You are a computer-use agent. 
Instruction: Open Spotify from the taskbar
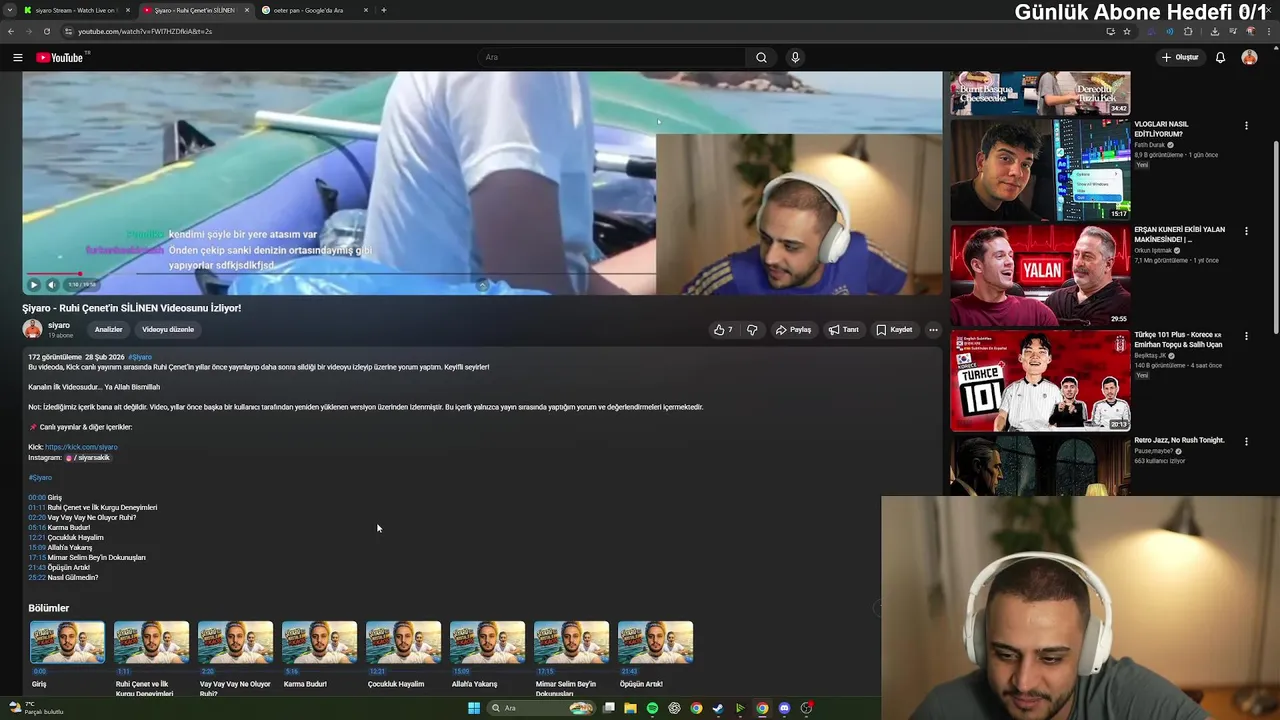tap(652, 708)
